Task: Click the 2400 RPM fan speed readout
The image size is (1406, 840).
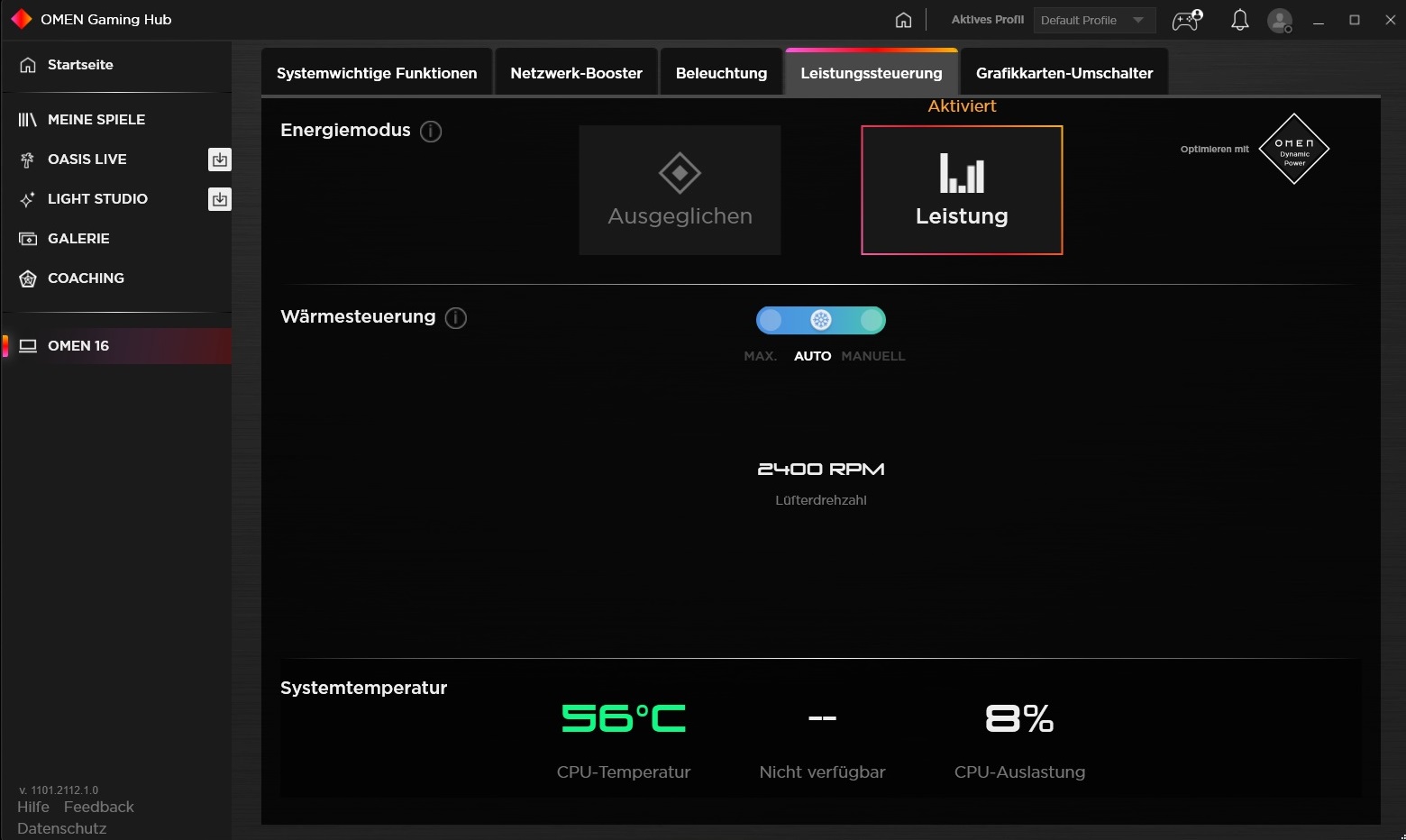Action: [821, 469]
